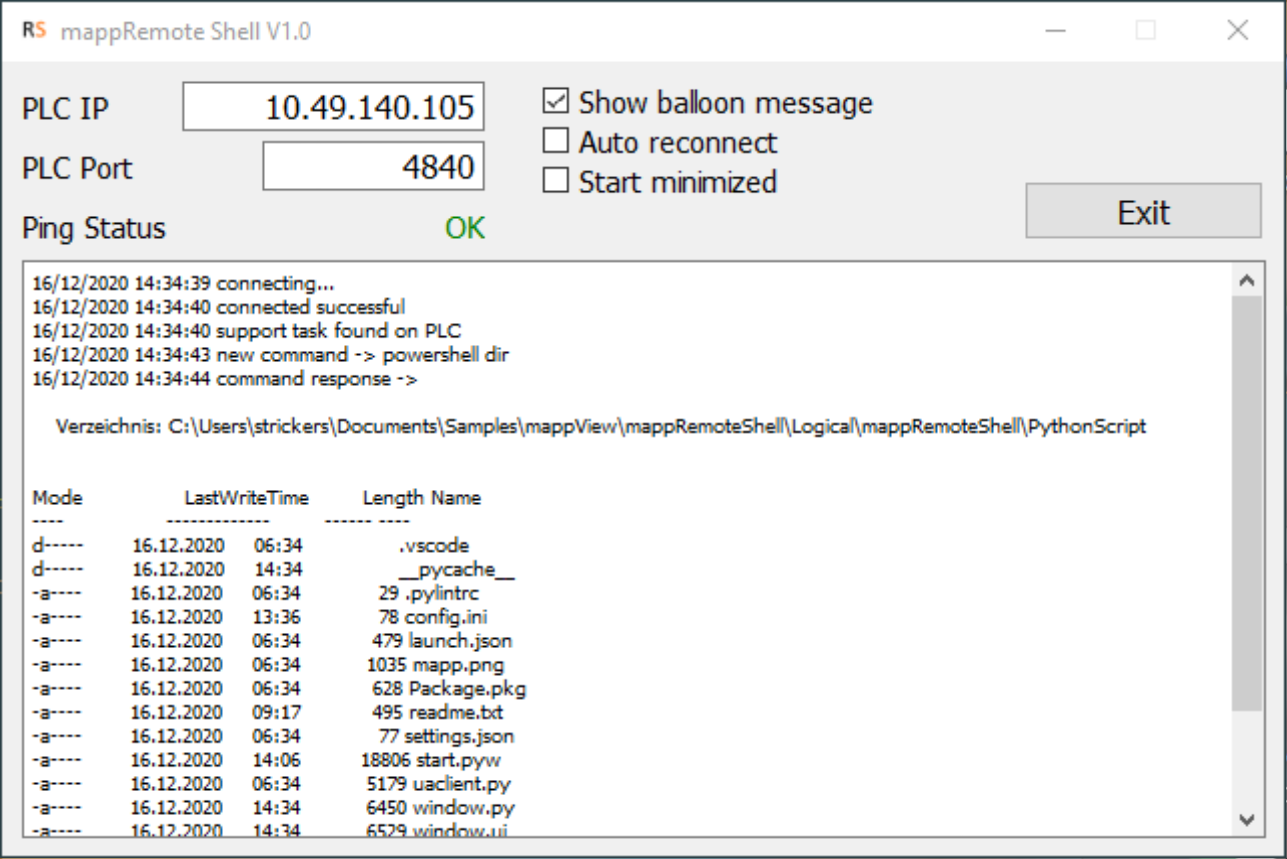Click 'new command -> powershell dir' line
This screenshot has width=1287, height=859.
click(271, 355)
